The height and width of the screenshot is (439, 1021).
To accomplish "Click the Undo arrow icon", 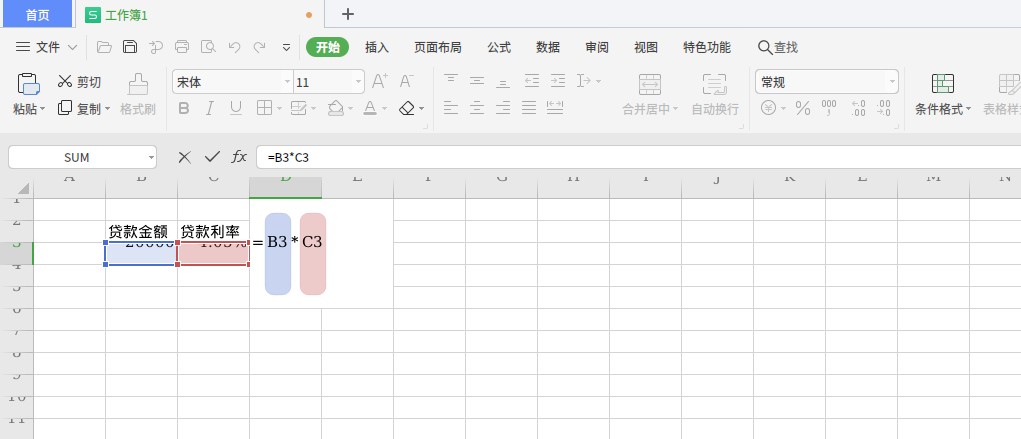I will pos(234,47).
